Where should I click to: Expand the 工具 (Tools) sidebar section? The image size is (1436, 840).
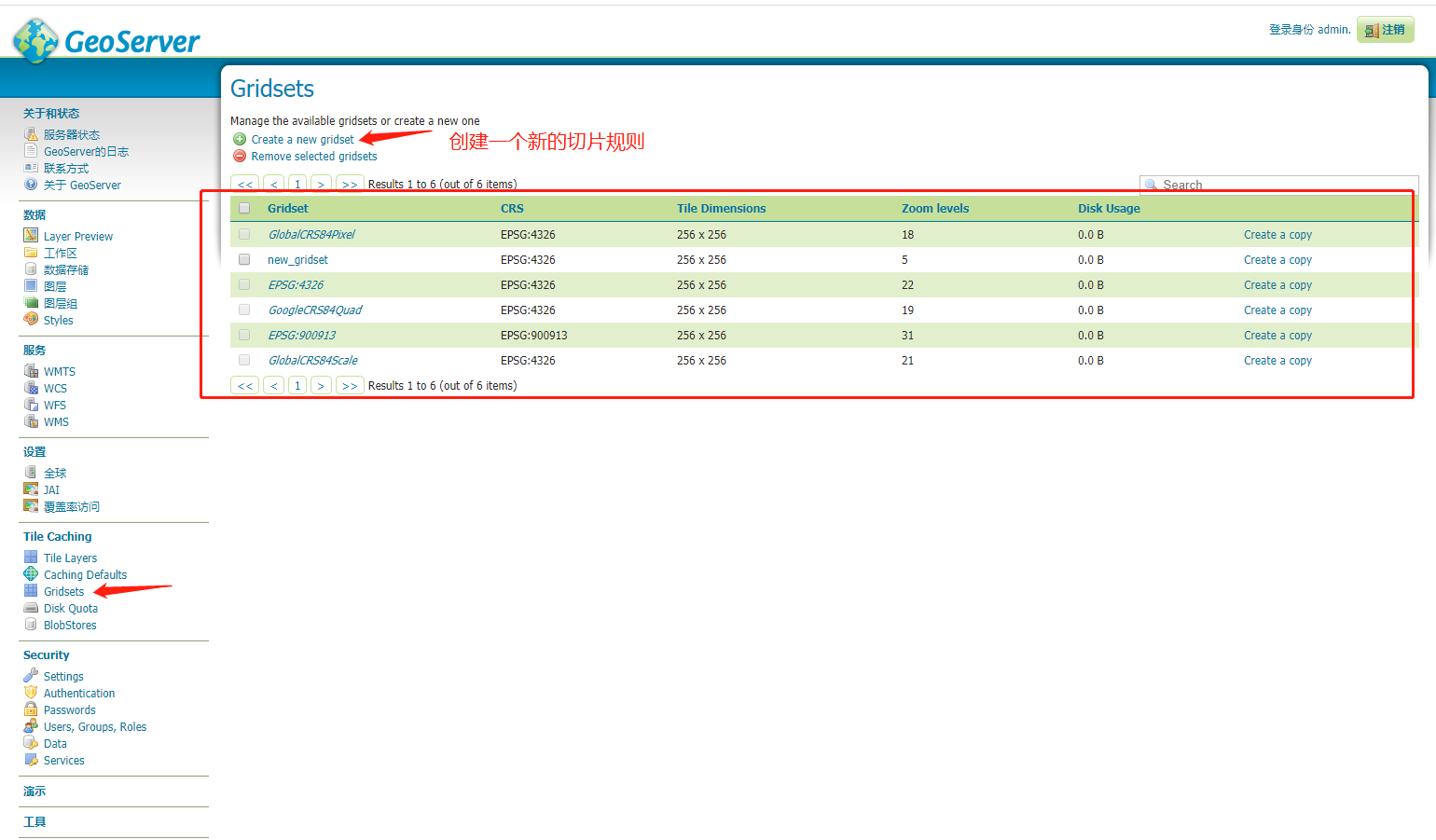(35, 822)
